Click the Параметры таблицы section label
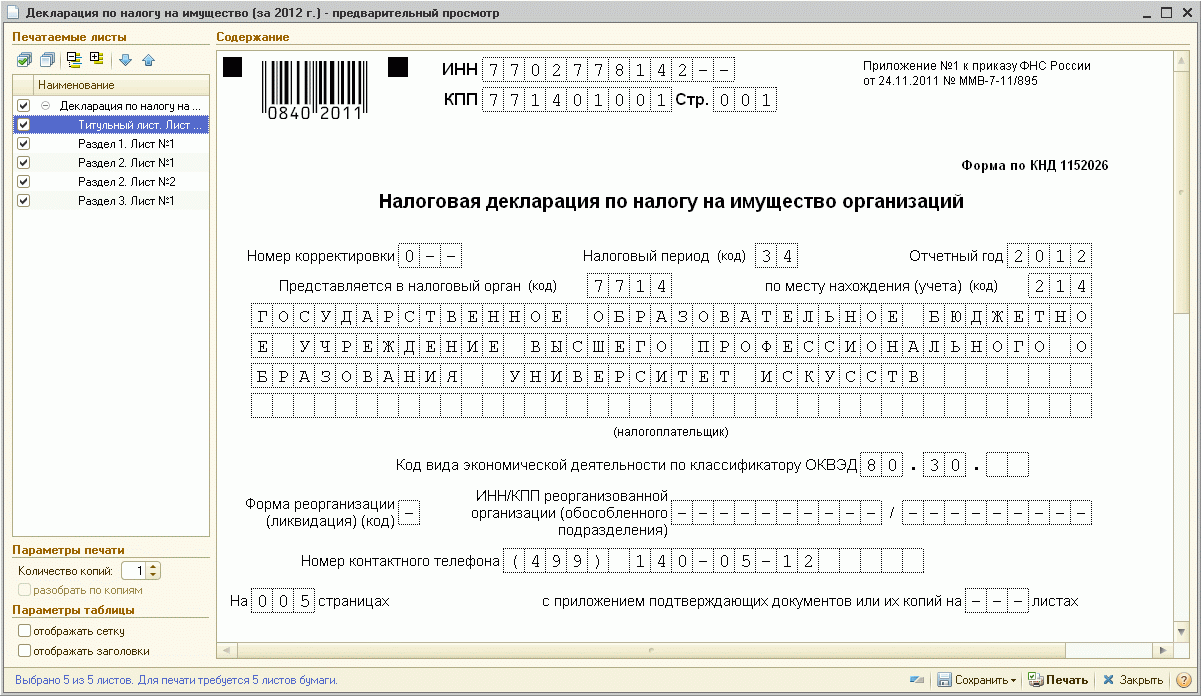The width and height of the screenshot is (1201, 696). click(x=71, y=611)
